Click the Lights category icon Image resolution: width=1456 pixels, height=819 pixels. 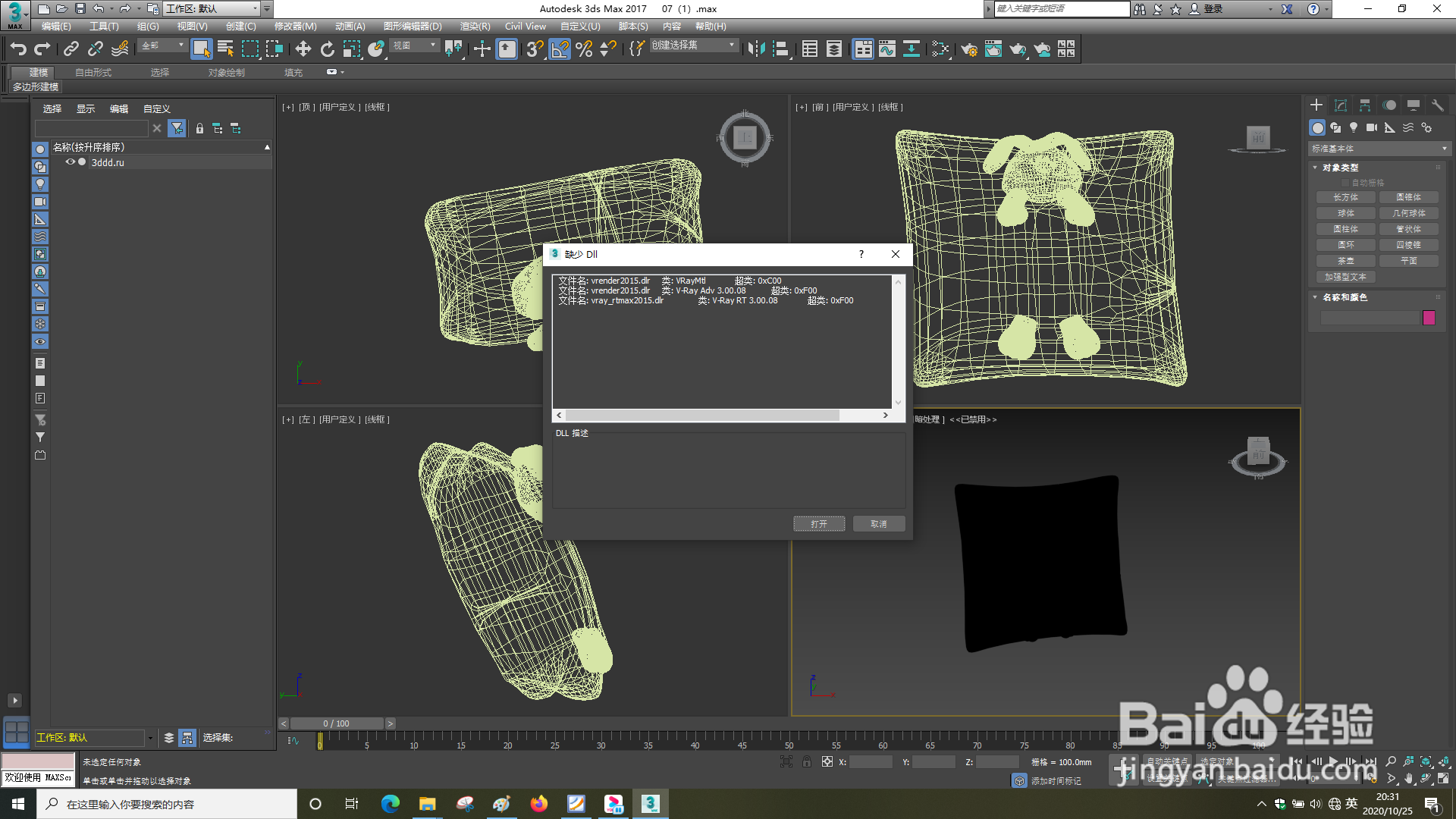[x=1354, y=127]
